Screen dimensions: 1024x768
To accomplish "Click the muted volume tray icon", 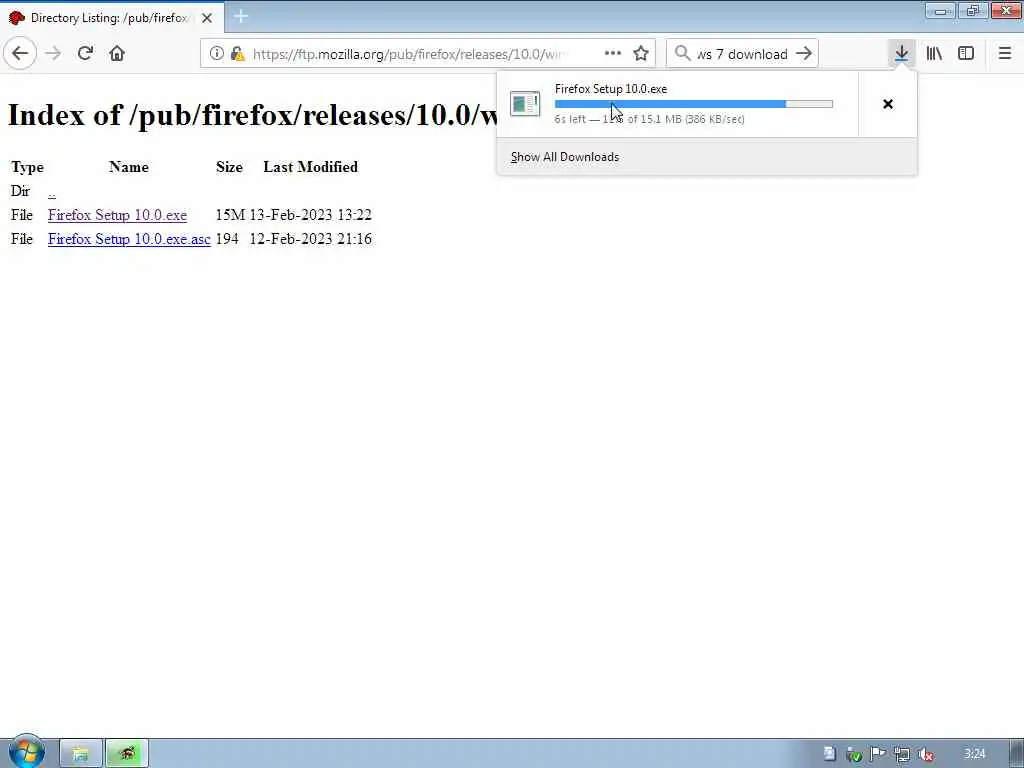I will coord(925,754).
